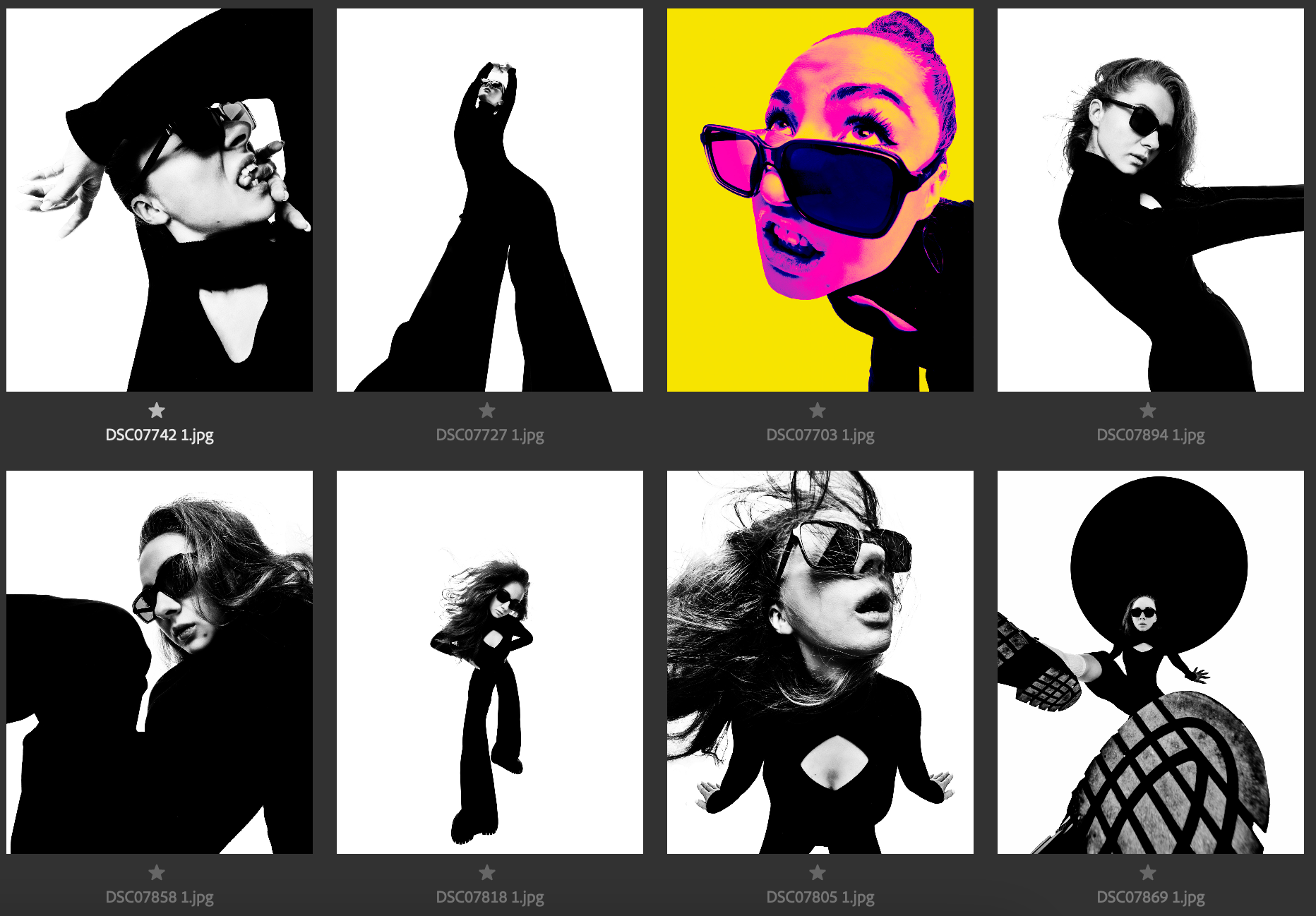Screen dimensions: 1316x916
Task: Open thumbnail of DSC07742 1.jpg photo
Action: 160,200
